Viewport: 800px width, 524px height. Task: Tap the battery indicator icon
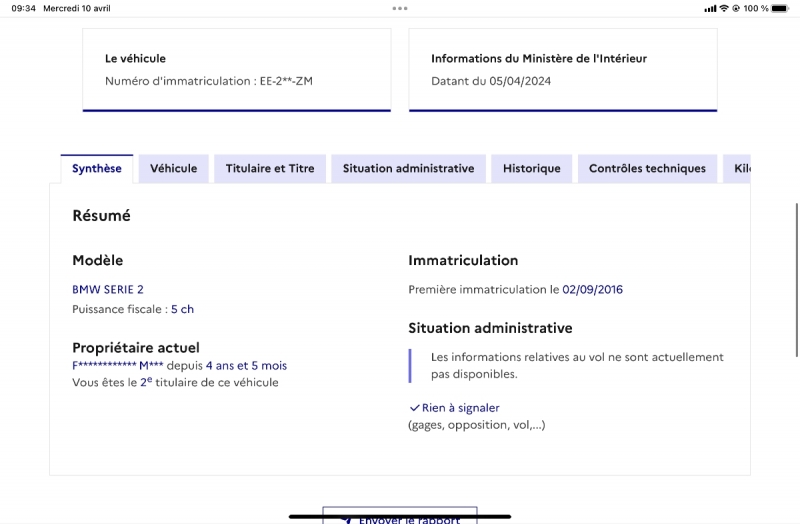[780, 8]
